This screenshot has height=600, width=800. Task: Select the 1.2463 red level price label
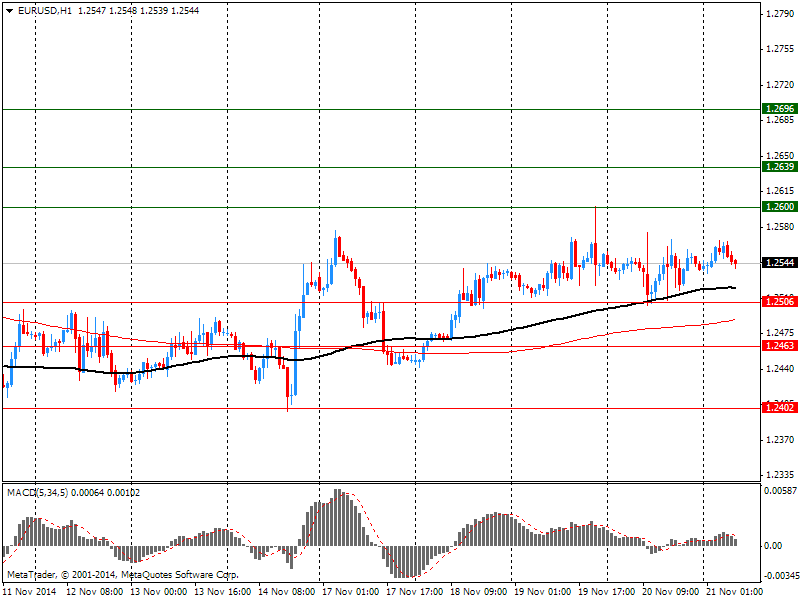coord(780,346)
